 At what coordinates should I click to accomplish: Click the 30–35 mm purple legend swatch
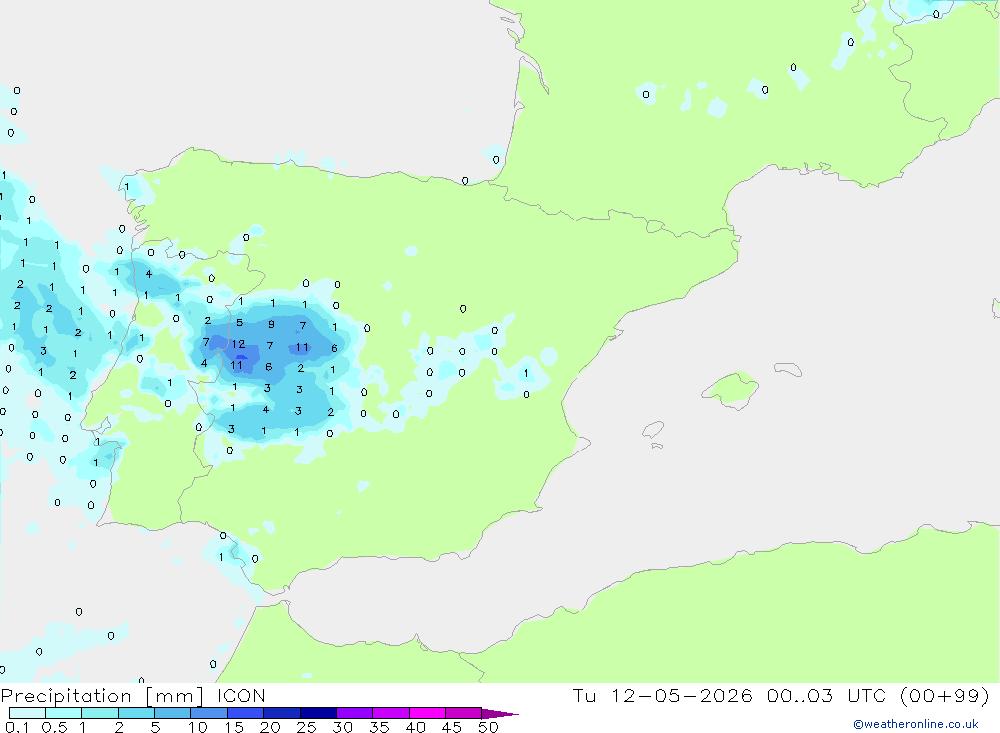pyautogui.click(x=355, y=713)
